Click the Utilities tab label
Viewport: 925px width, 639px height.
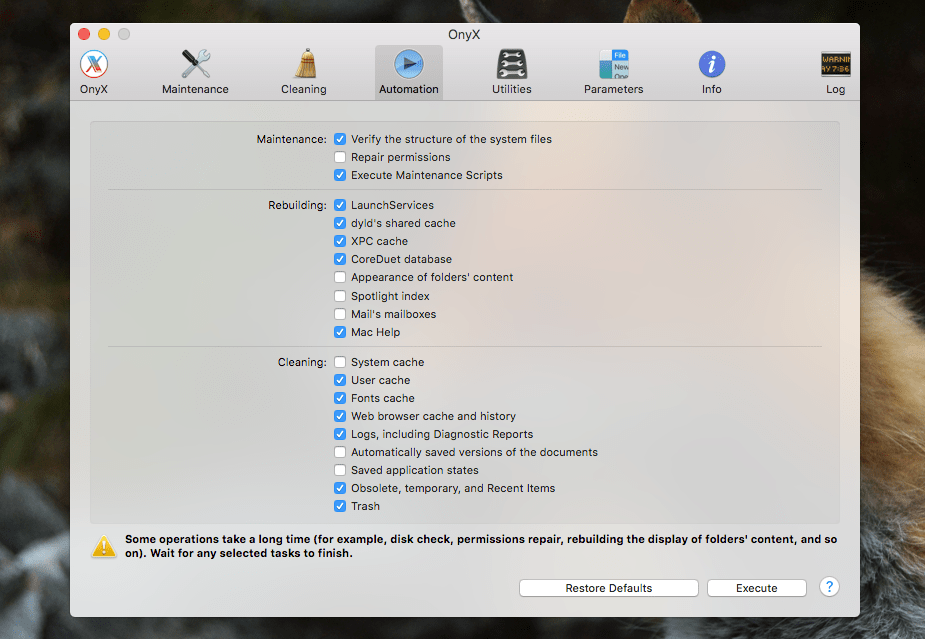point(511,89)
